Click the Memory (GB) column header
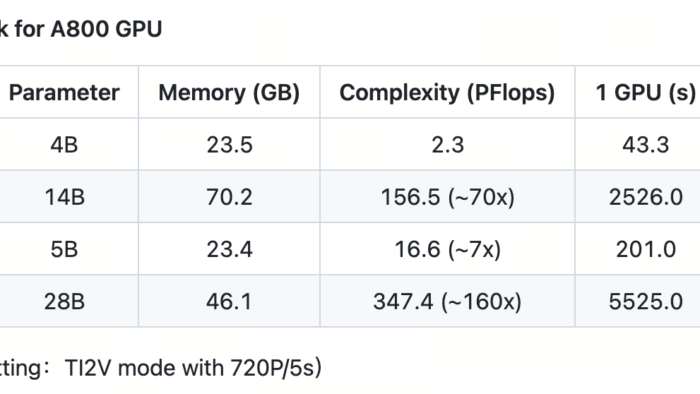Image resolution: width=700 pixels, height=394 pixels. [x=229, y=93]
